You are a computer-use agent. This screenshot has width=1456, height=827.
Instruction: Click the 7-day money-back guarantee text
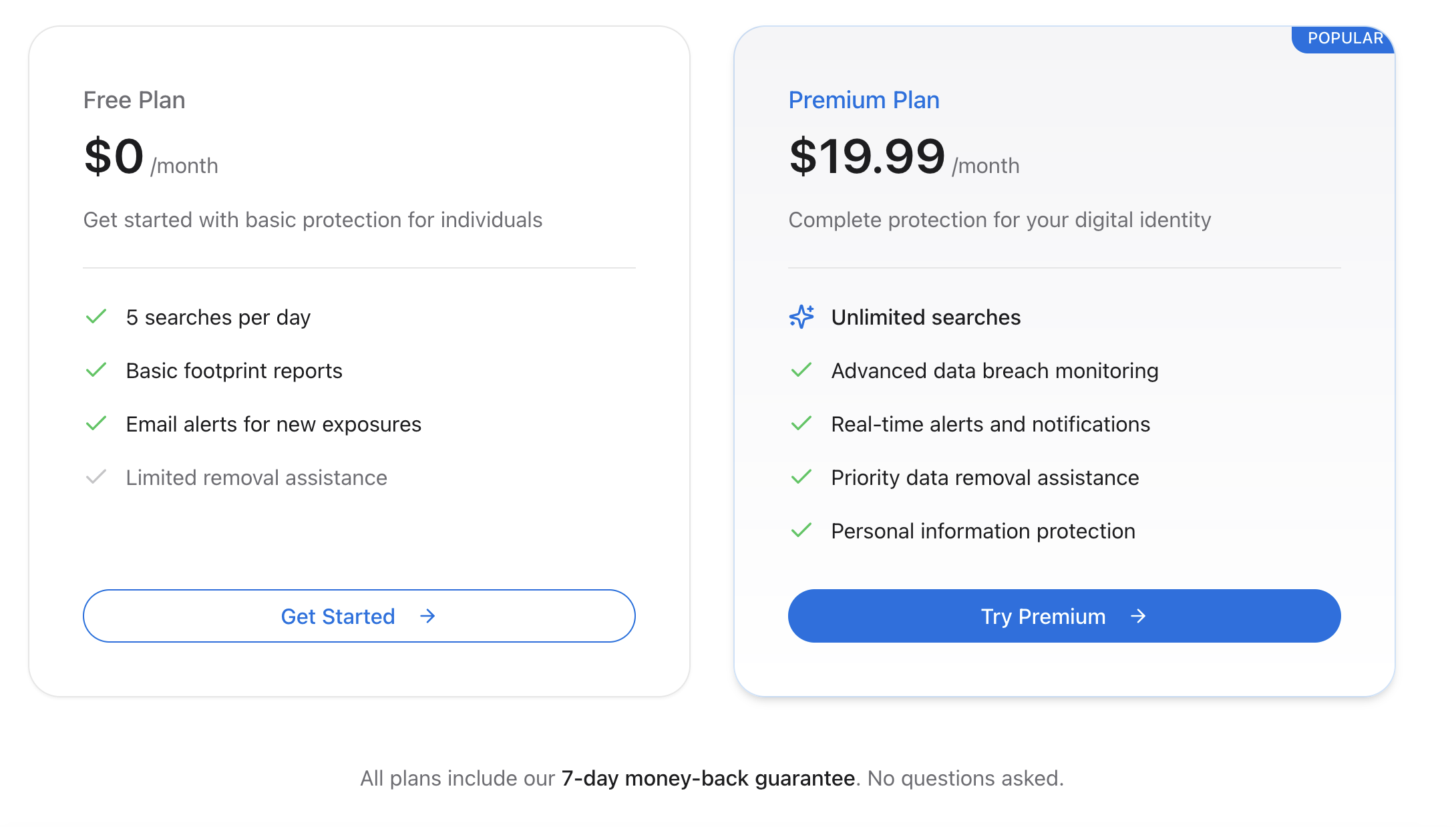(x=708, y=778)
